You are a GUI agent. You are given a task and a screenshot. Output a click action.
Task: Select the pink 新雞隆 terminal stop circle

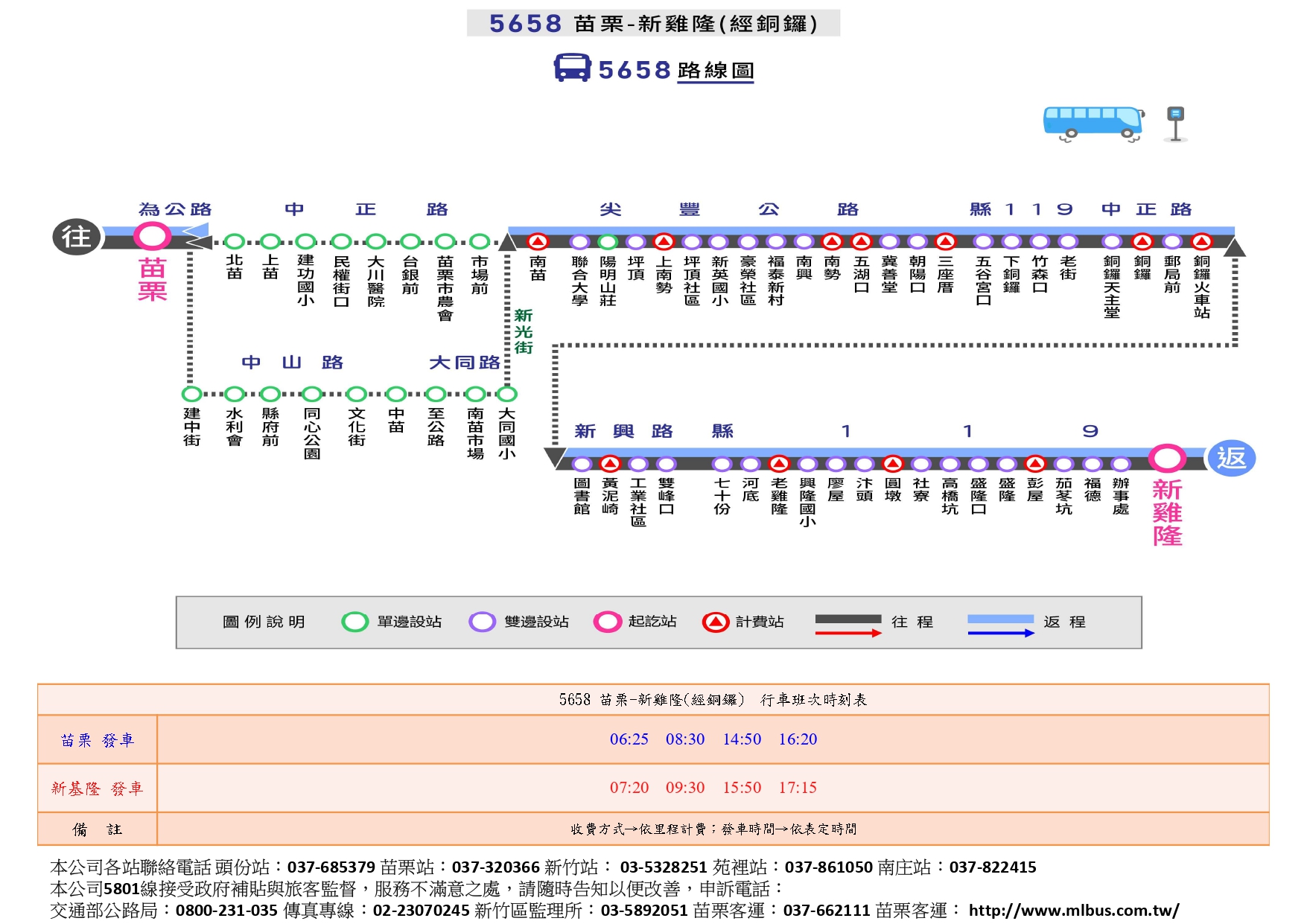pos(1166,459)
